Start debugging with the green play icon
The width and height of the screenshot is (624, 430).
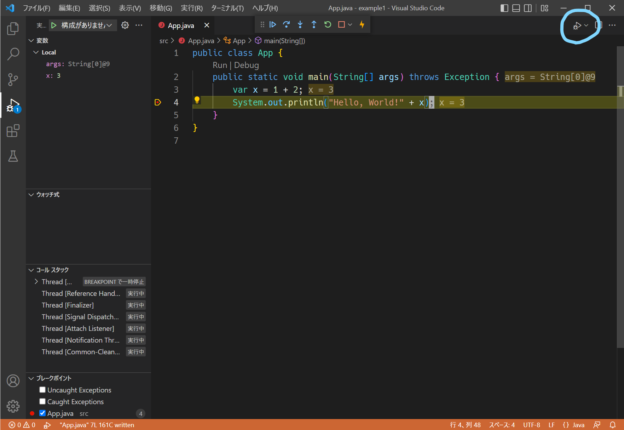coord(54,25)
